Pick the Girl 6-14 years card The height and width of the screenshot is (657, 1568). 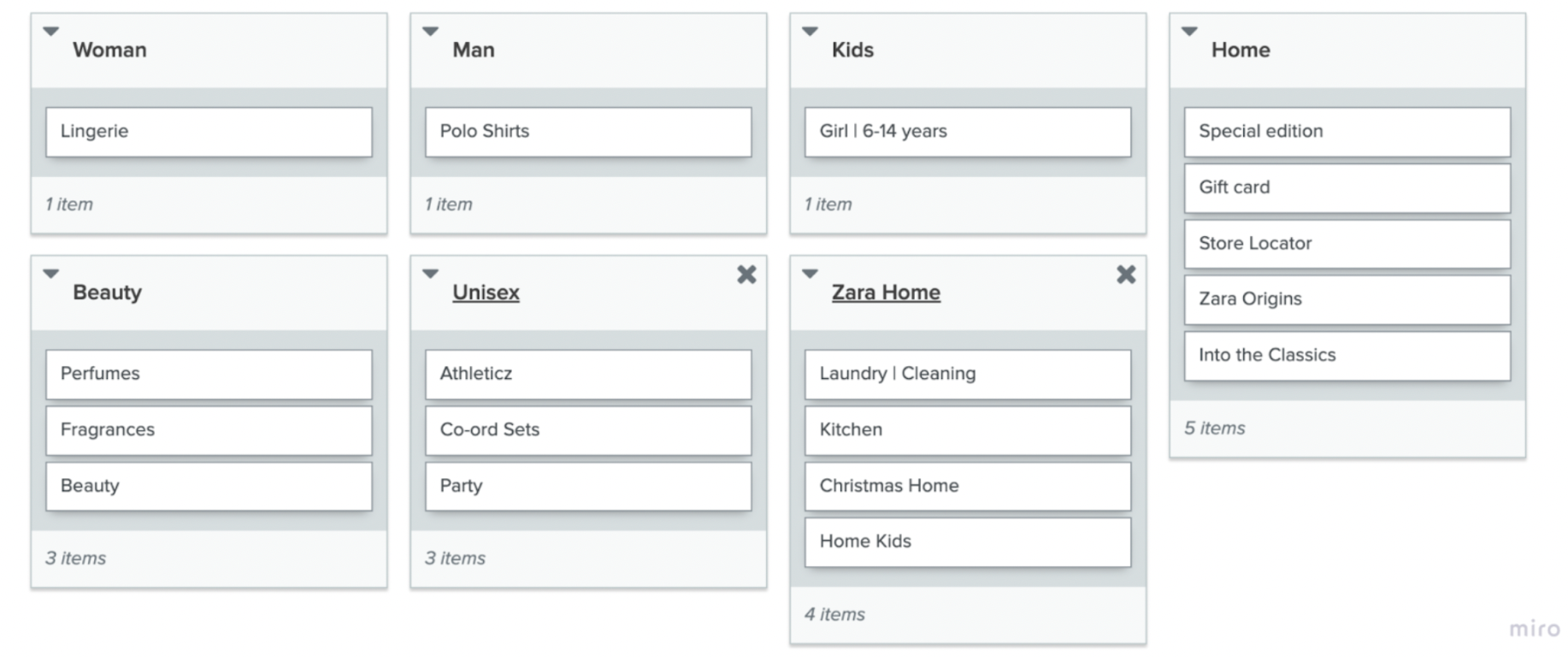pos(967,132)
